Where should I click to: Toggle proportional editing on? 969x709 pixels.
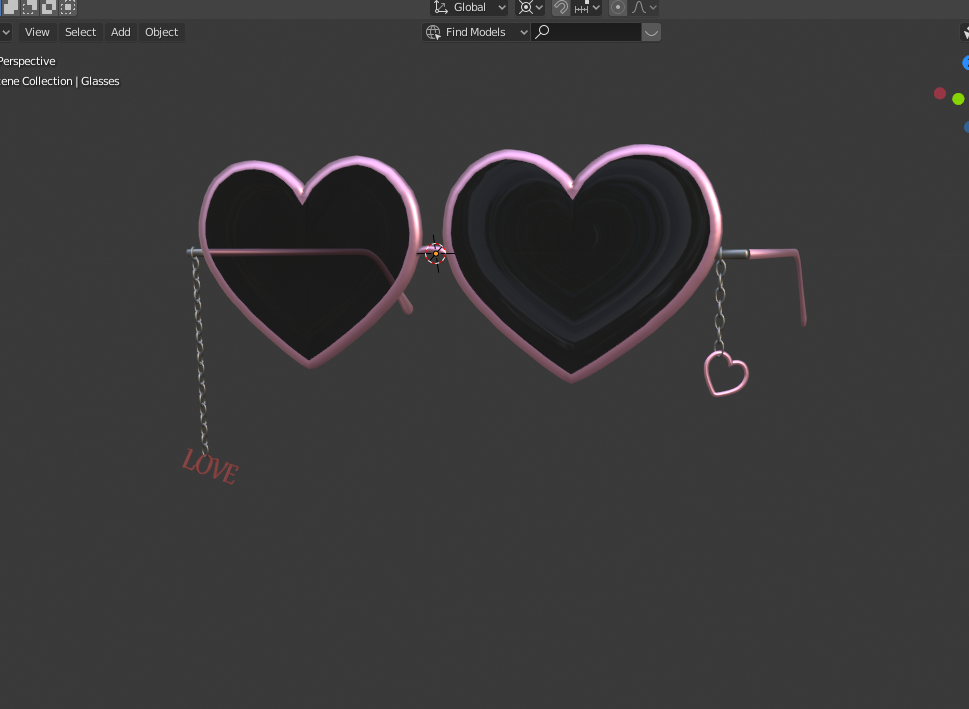(617, 8)
